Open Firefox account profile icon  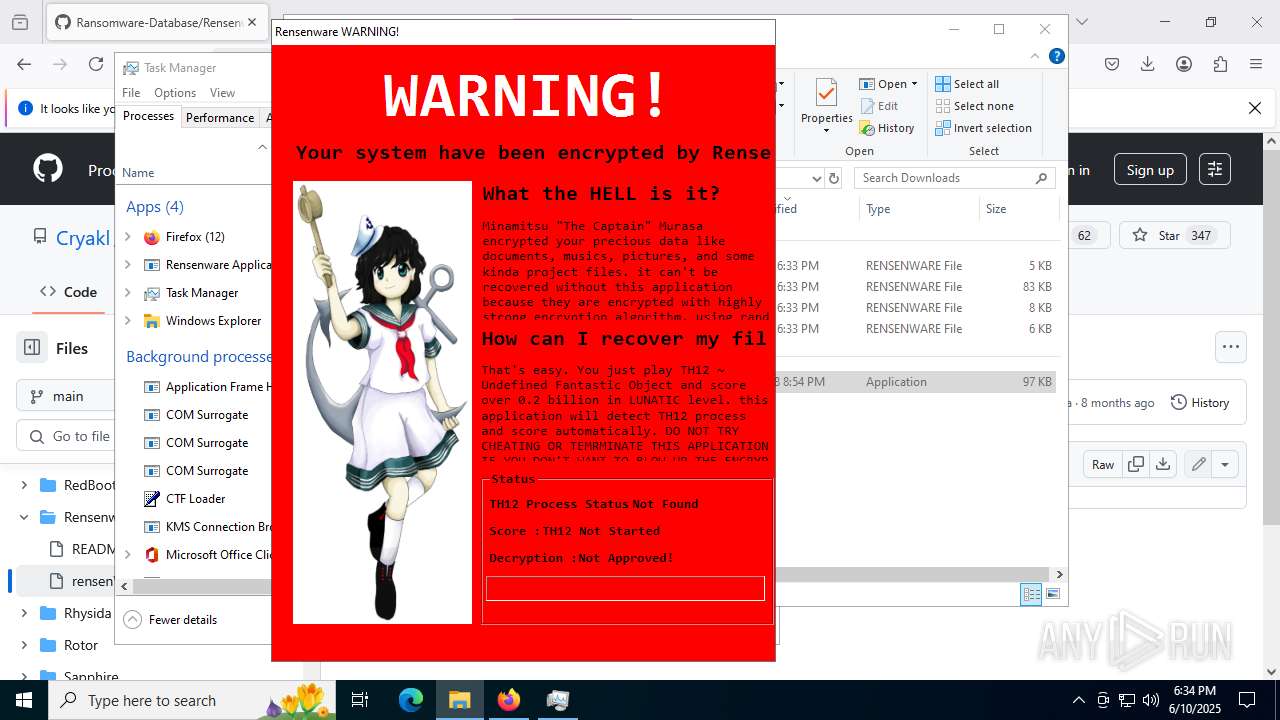pos(1184,64)
